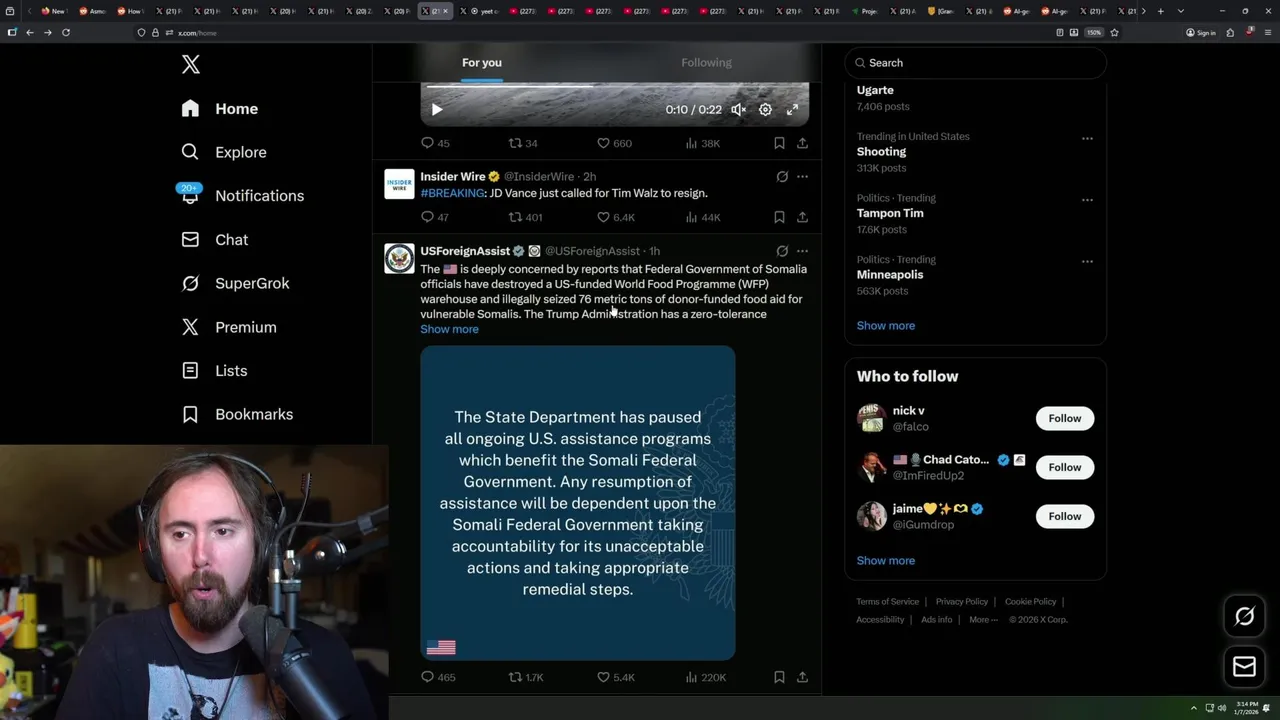Expand the More footer menu
Viewport: 1280px width, 720px height.
(983, 620)
